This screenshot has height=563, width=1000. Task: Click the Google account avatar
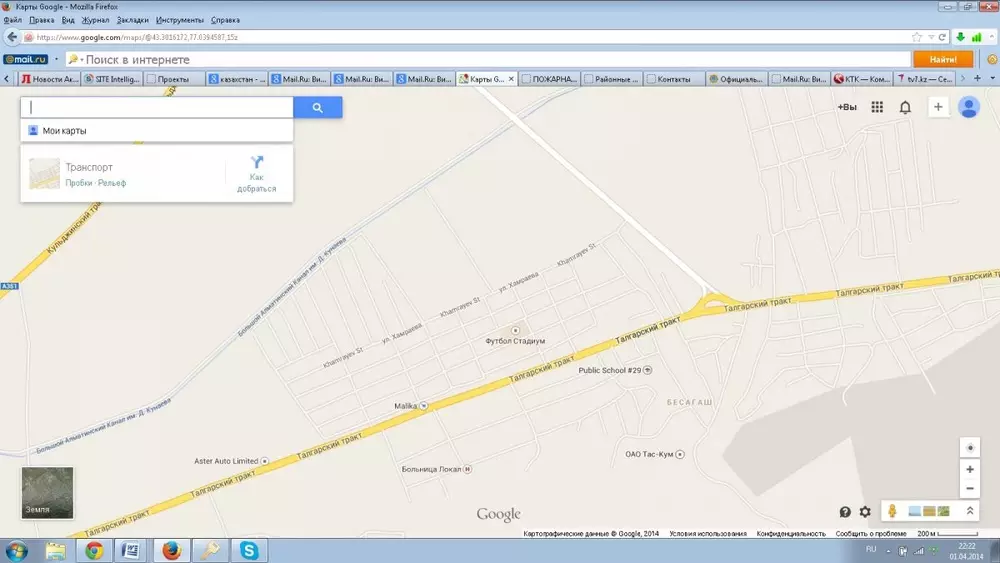point(968,108)
